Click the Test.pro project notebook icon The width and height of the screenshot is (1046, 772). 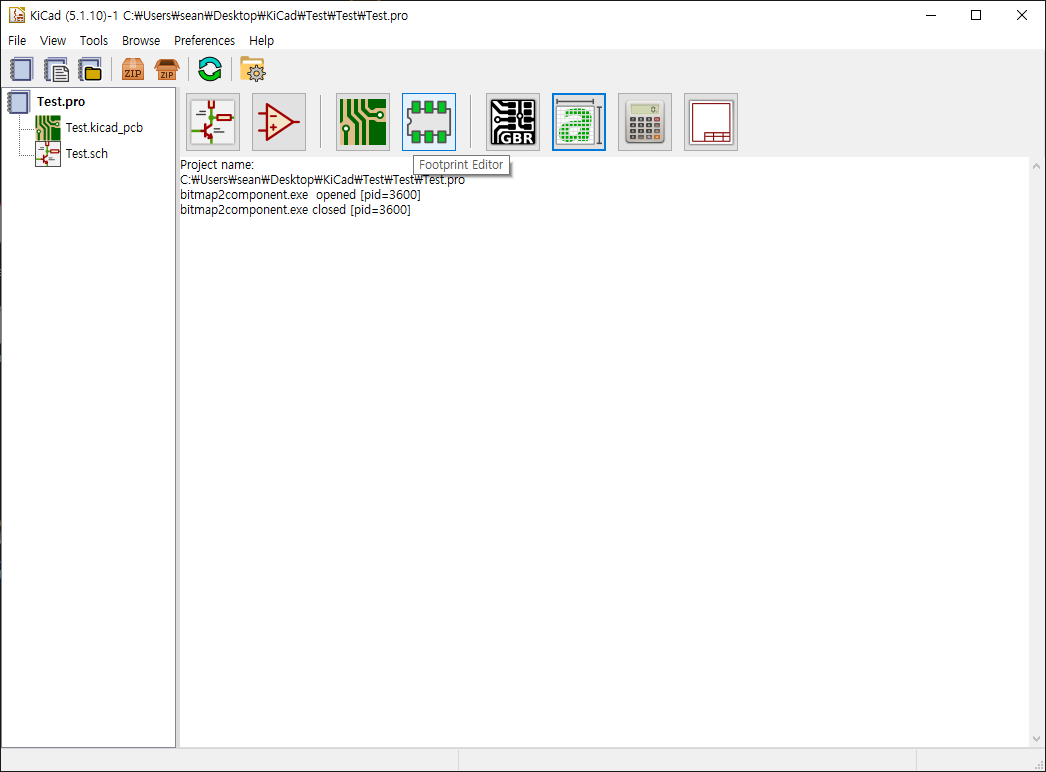19,101
